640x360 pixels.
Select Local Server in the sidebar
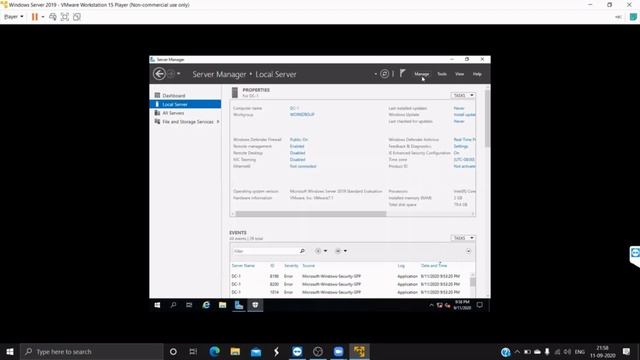coord(185,104)
